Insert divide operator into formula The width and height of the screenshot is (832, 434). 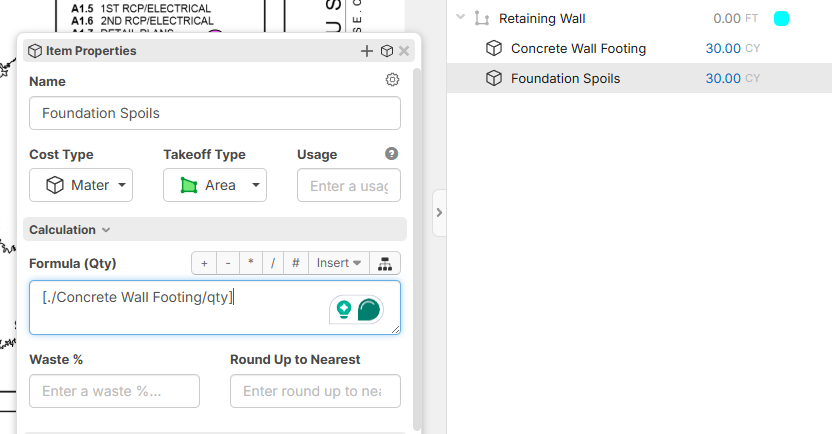pos(273,263)
